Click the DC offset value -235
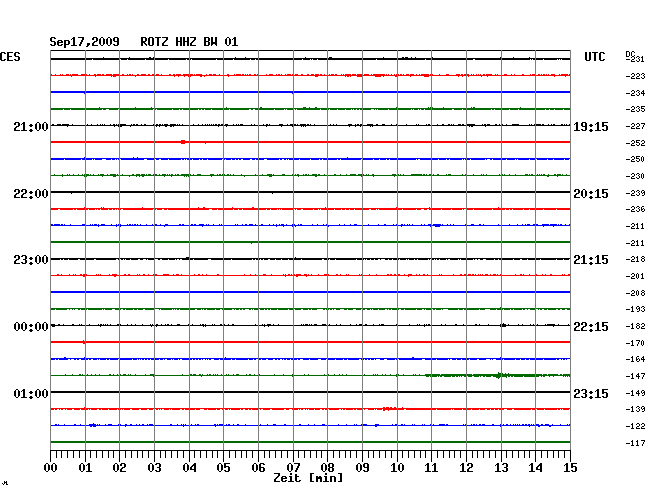Viewport: 650px width, 494px height. pyautogui.click(x=635, y=109)
